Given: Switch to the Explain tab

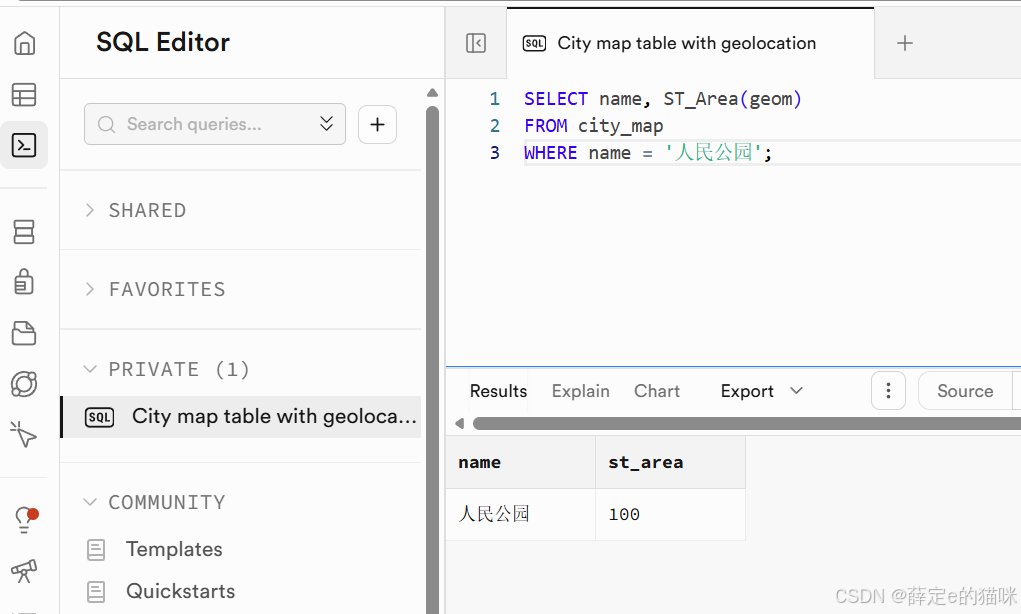Looking at the screenshot, I should (580, 391).
